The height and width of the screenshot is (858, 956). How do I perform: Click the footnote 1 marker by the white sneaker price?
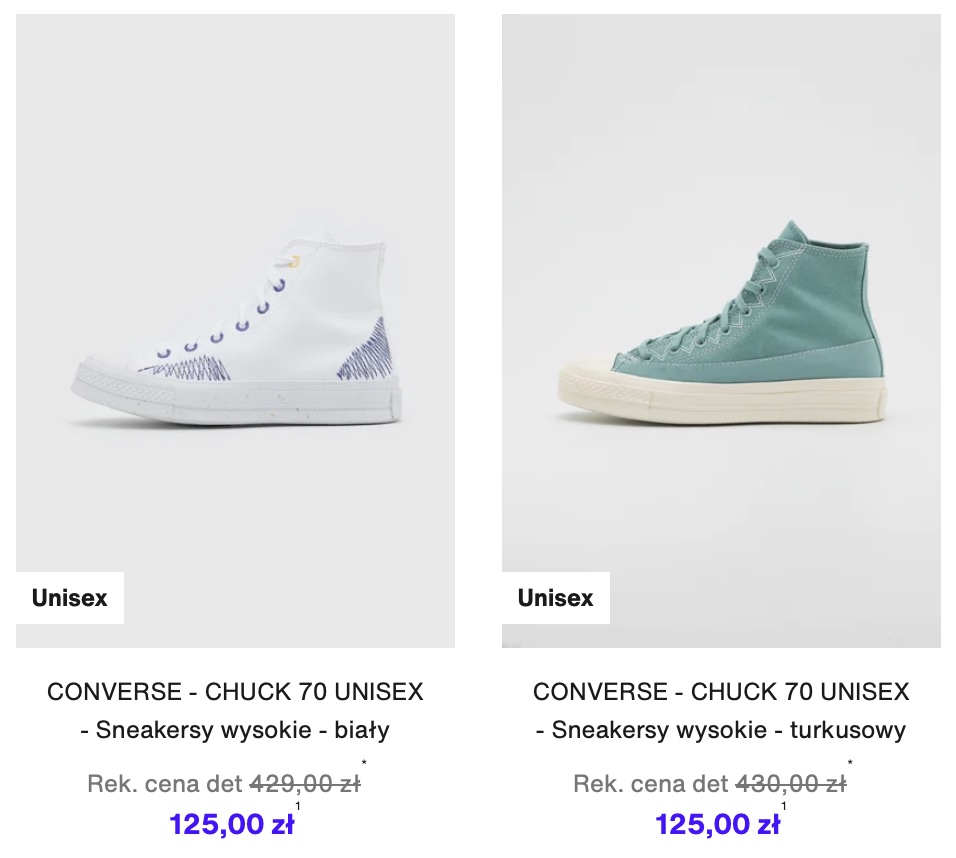(x=298, y=806)
